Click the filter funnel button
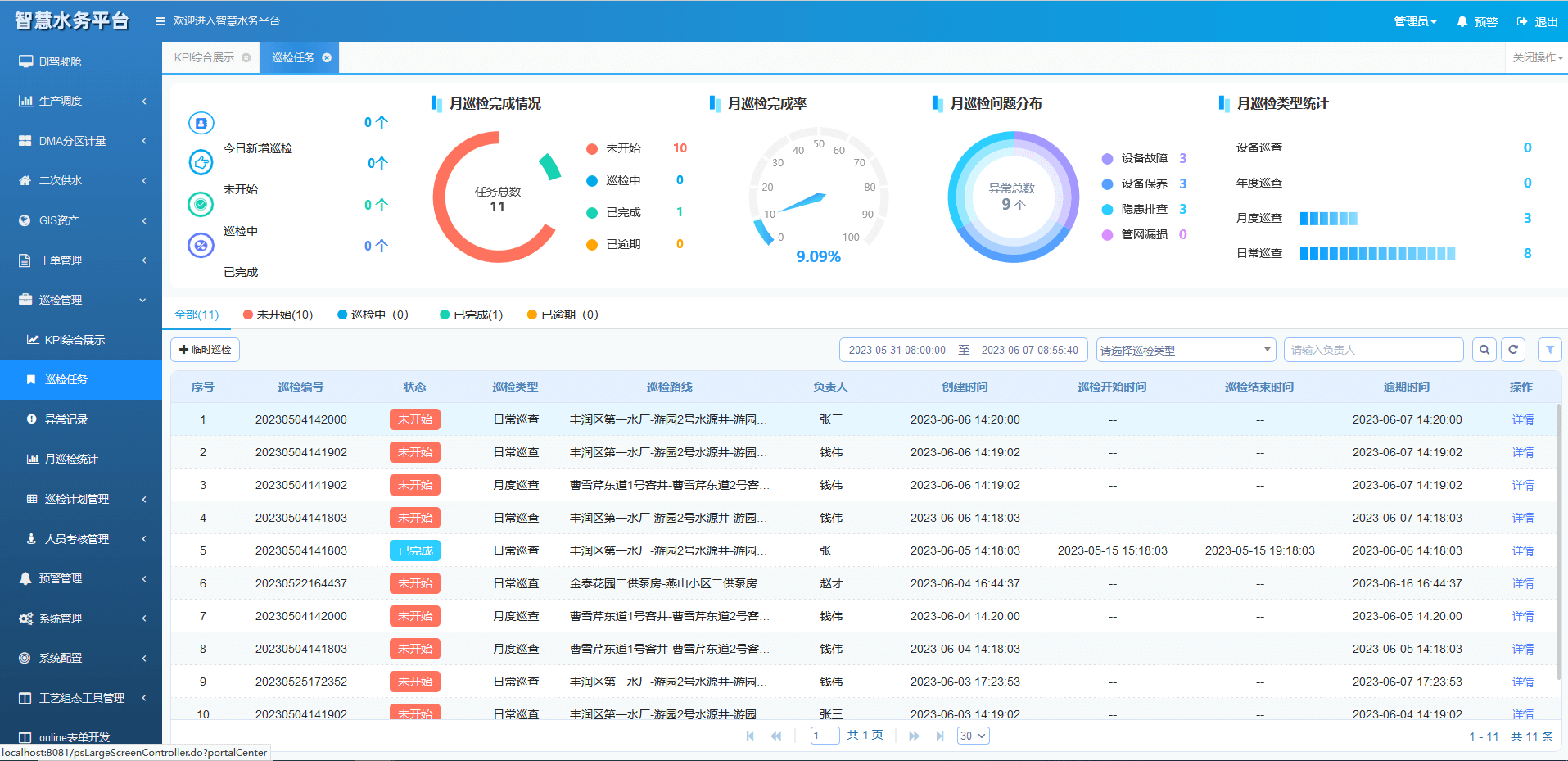Viewport: 1568px width, 761px height. tap(1550, 350)
